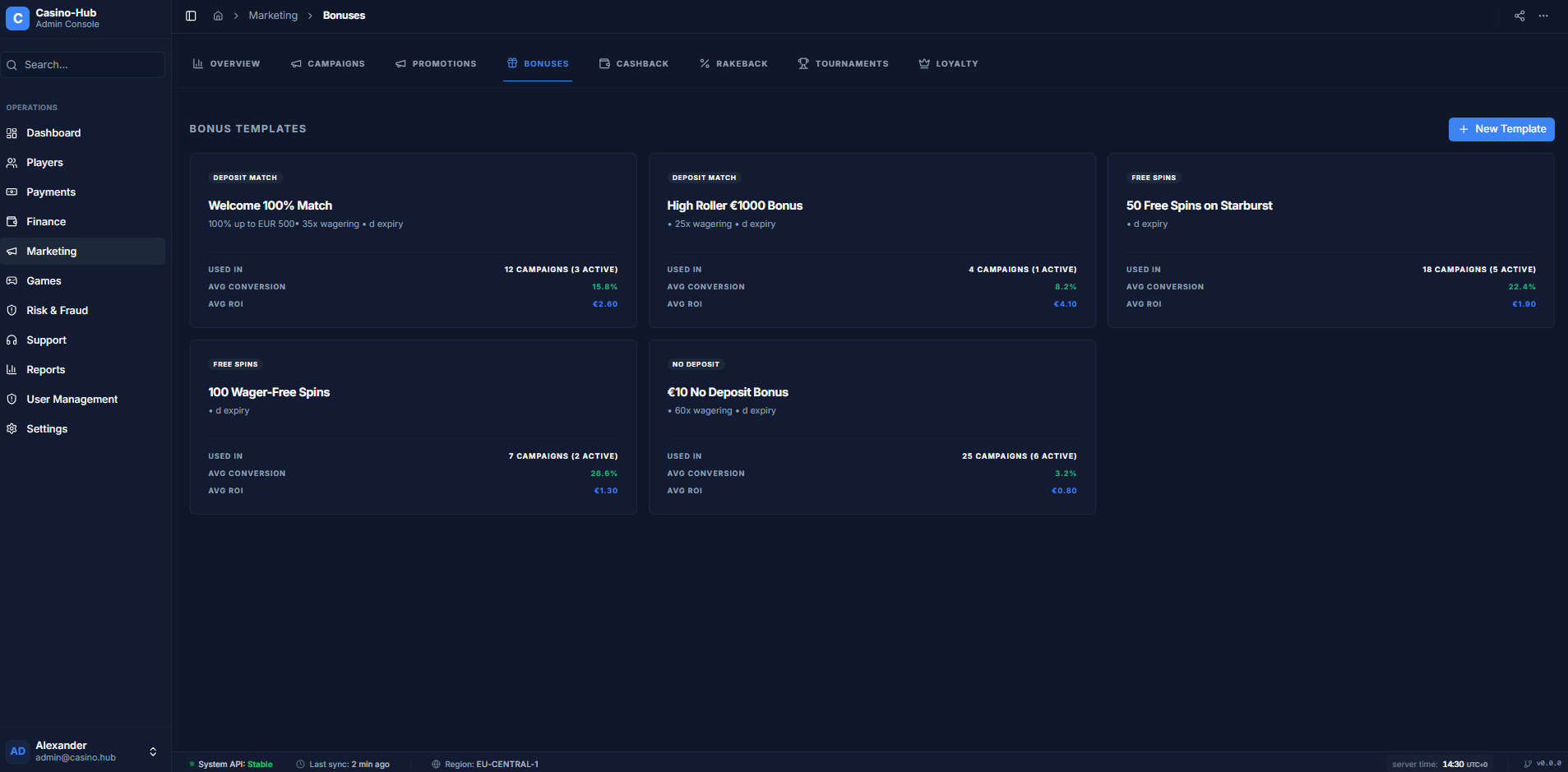This screenshot has height=772, width=1568.
Task: Click the Casino-Hub logo icon
Action: coord(17,18)
